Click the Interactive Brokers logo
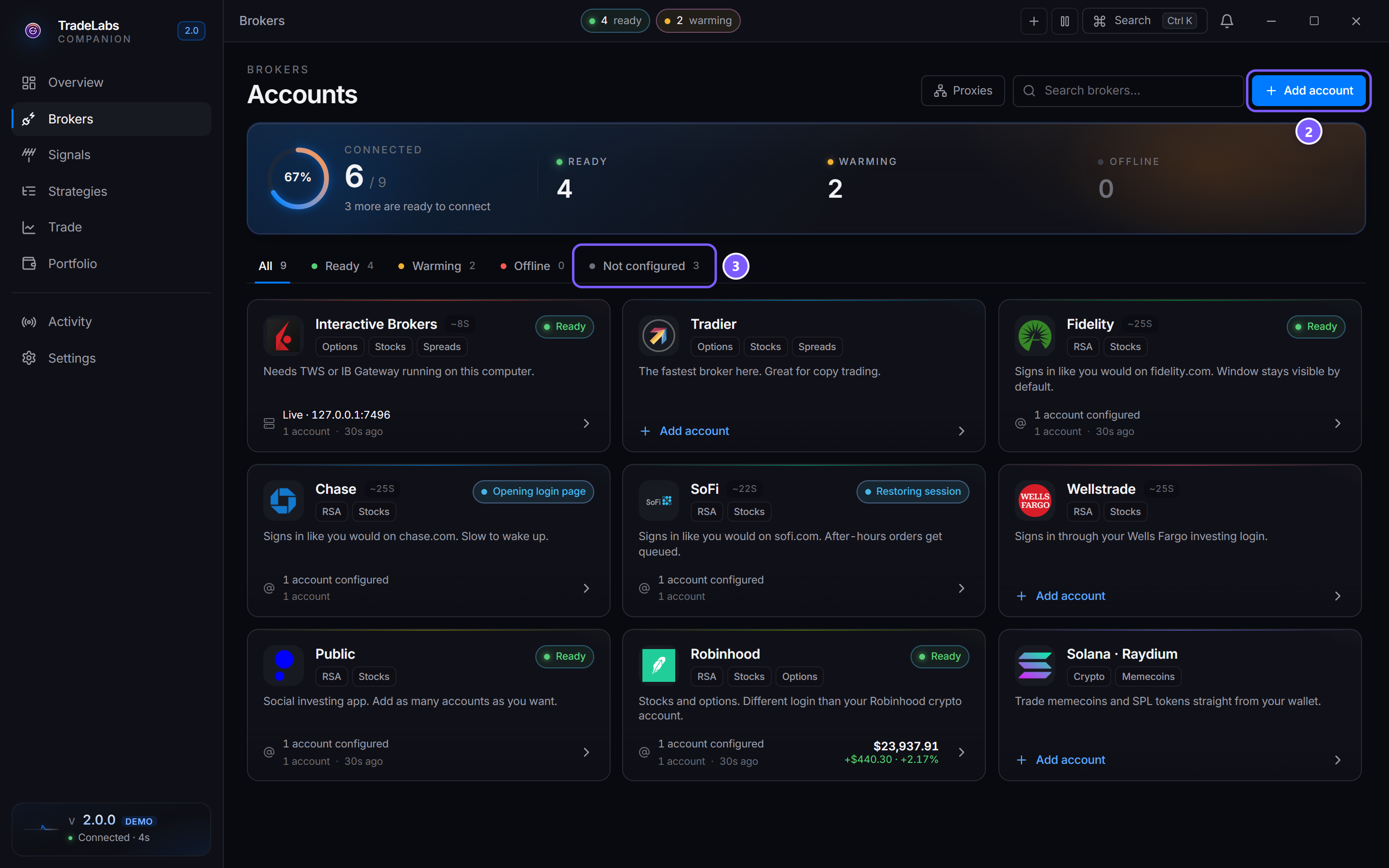This screenshot has width=1389, height=868. pos(284,336)
